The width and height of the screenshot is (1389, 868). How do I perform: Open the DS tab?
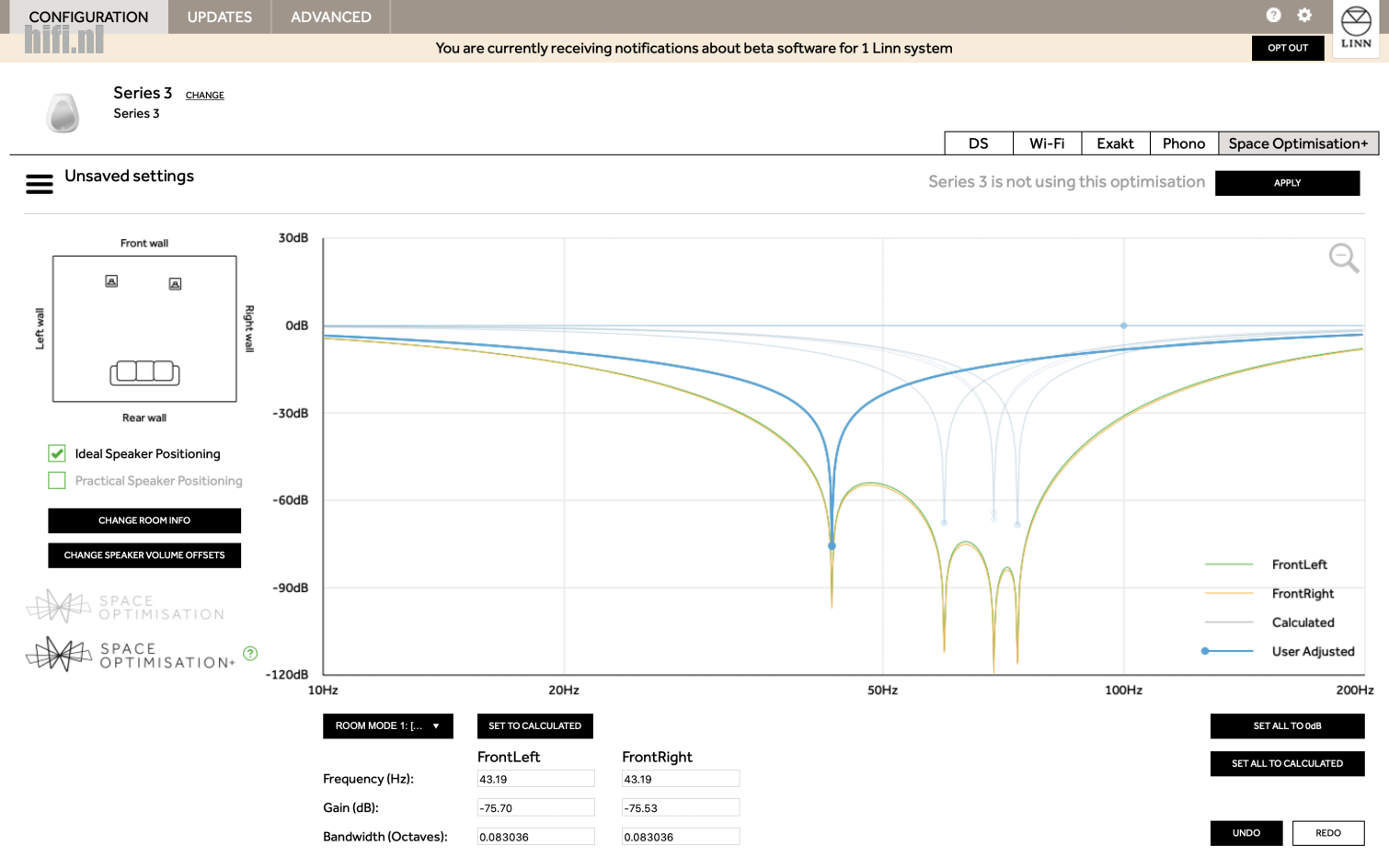coord(979,143)
